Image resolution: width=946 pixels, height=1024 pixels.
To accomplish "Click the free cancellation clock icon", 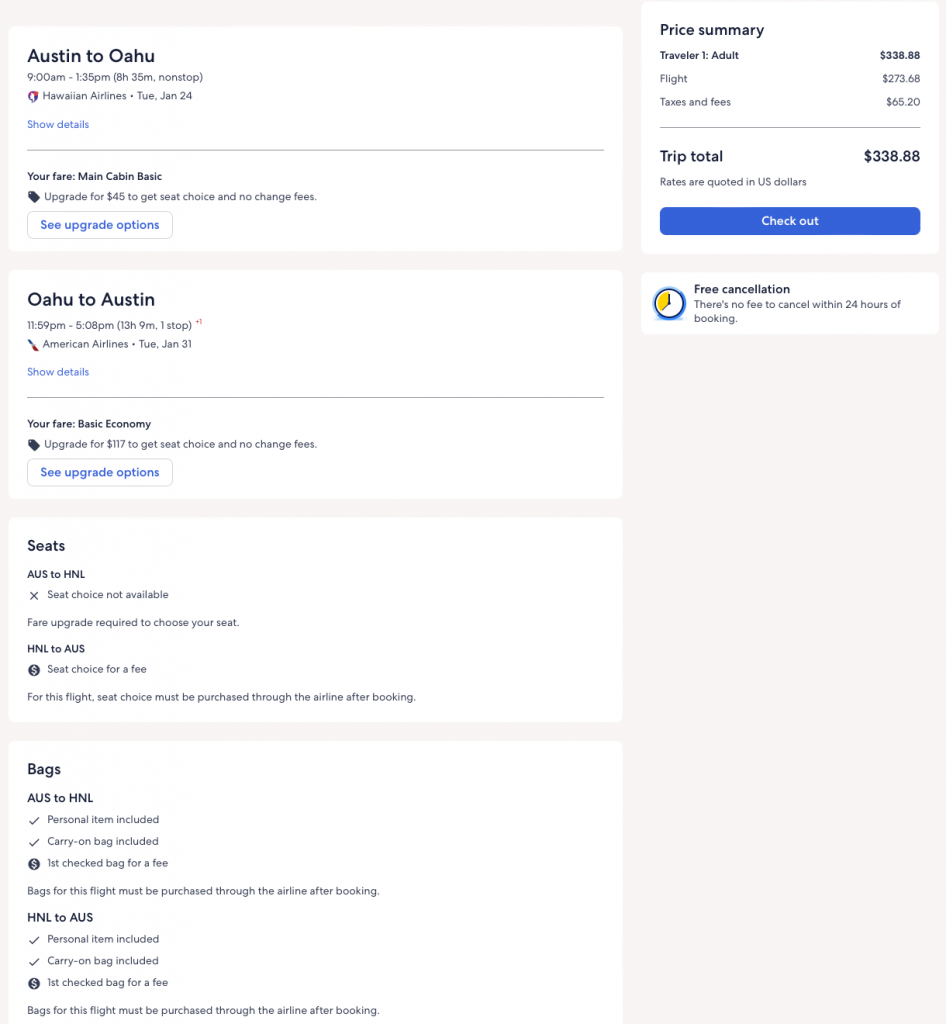I will pos(669,303).
